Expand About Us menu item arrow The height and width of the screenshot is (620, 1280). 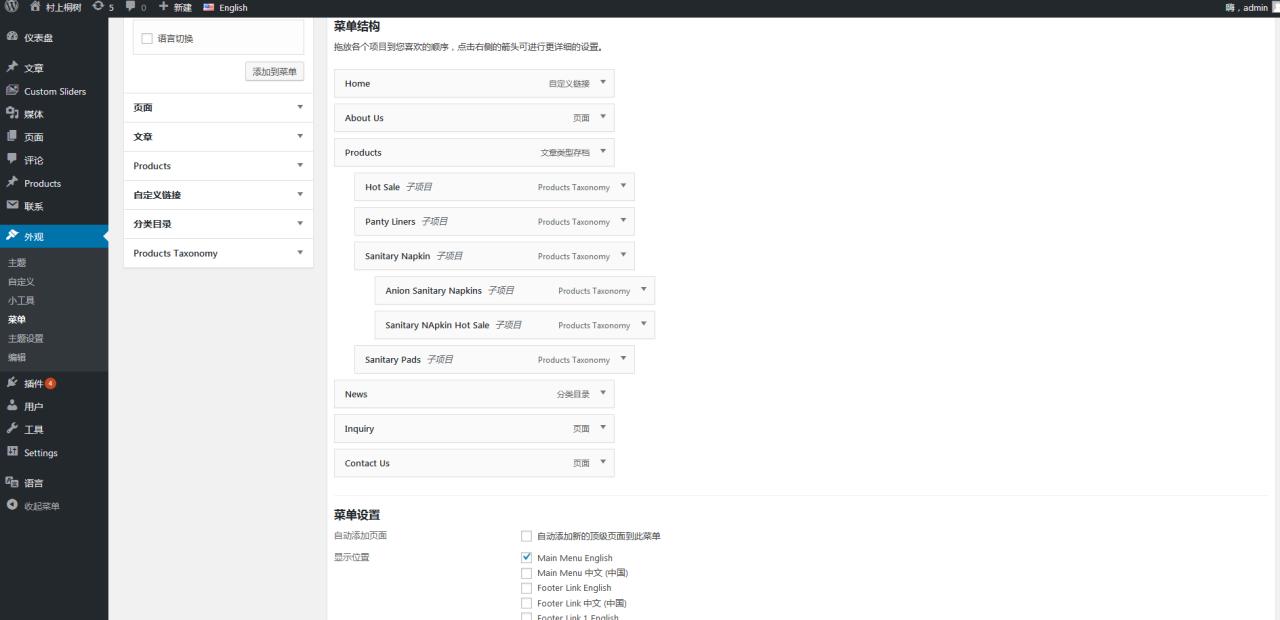[x=603, y=117]
